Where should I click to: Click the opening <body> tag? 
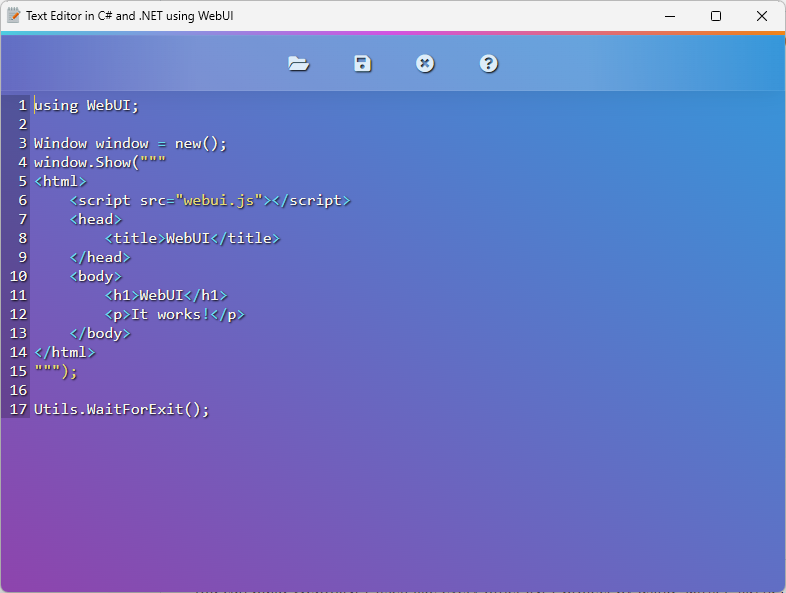pos(95,277)
